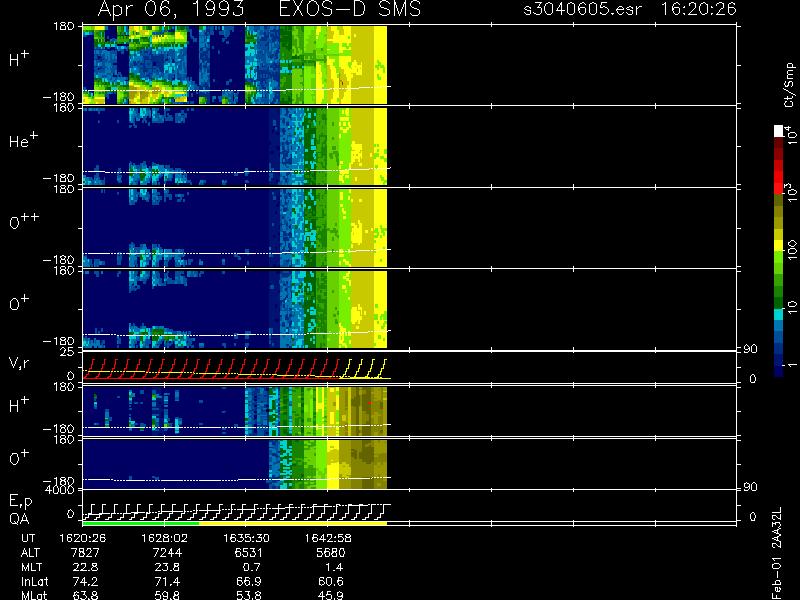Click the 'QA' row label
This screenshot has width=800, height=600.
[19, 519]
